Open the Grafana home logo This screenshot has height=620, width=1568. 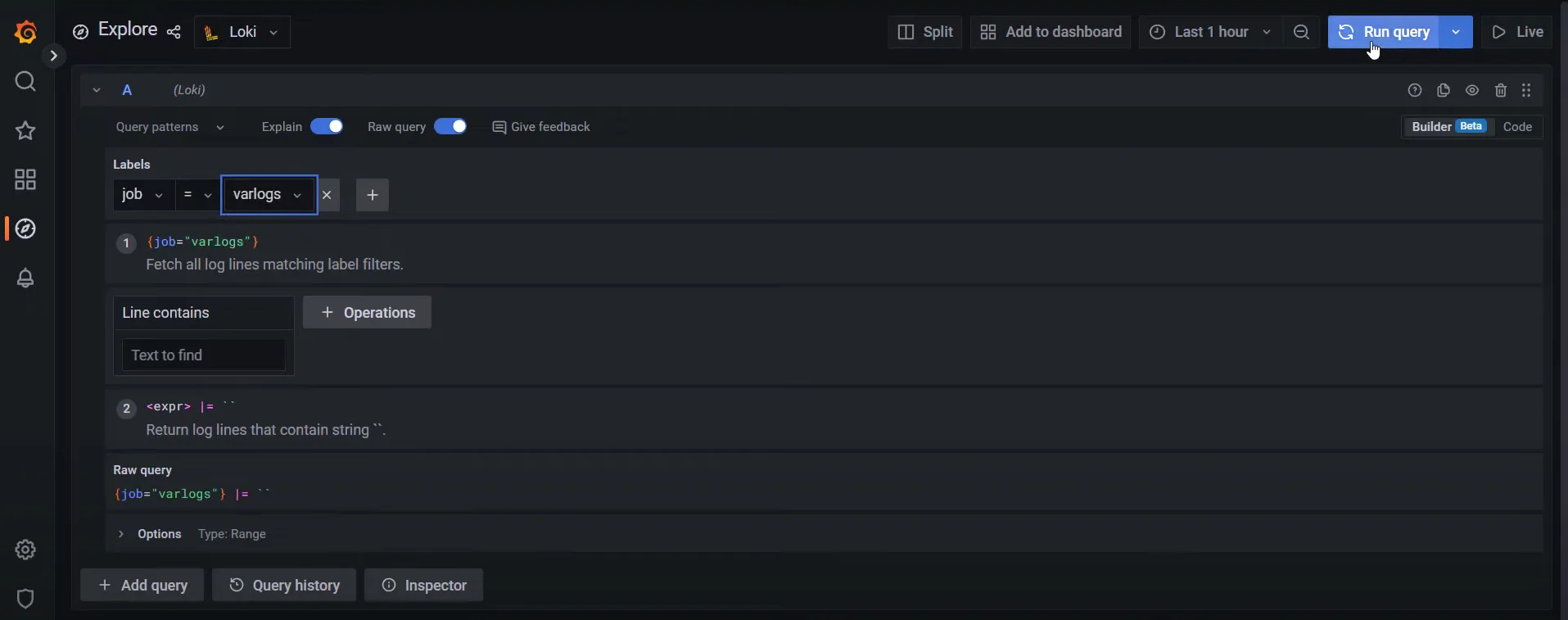click(26, 32)
